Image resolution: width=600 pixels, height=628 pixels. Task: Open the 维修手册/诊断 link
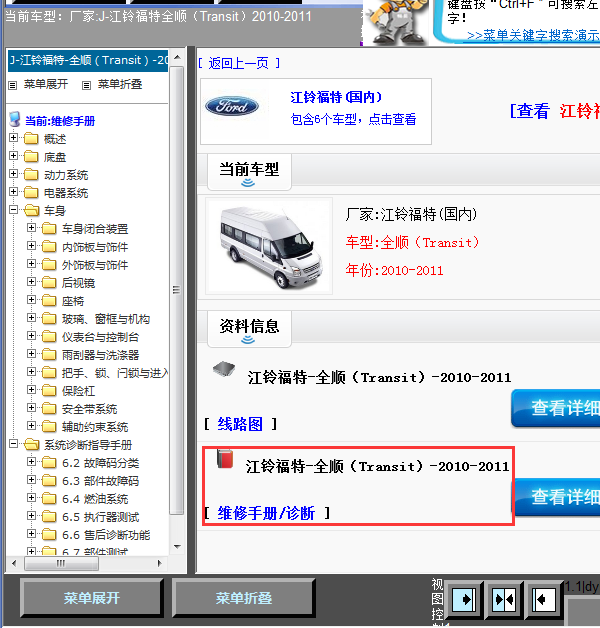pos(266,513)
